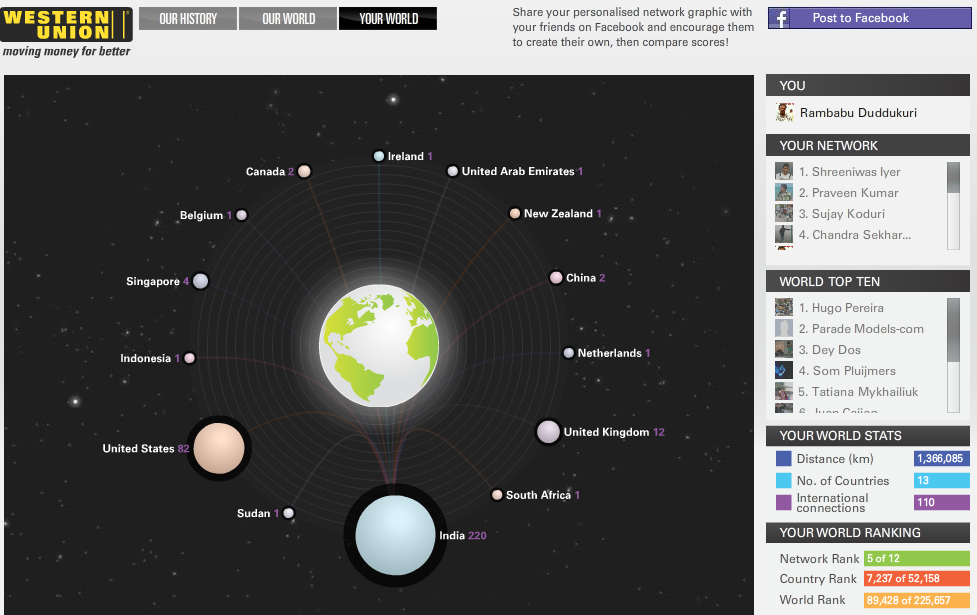Click the United States 82 label

coord(146,449)
